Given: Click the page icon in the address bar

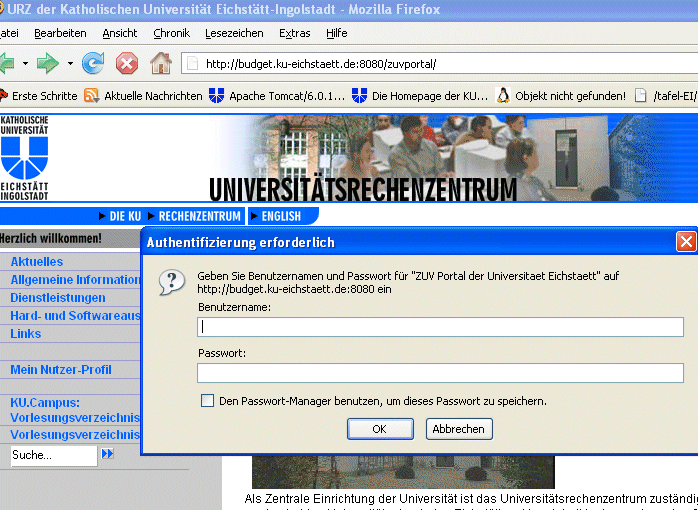Looking at the screenshot, I should pos(192,64).
